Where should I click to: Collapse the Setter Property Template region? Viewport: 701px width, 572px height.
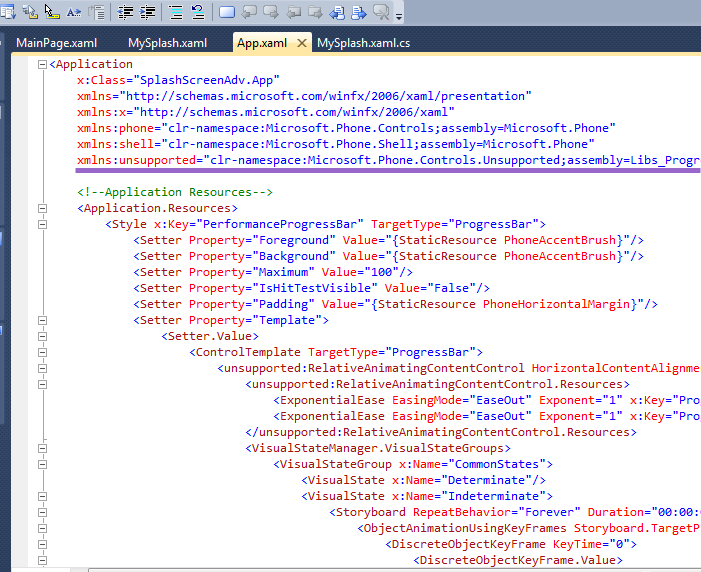[x=42, y=321]
